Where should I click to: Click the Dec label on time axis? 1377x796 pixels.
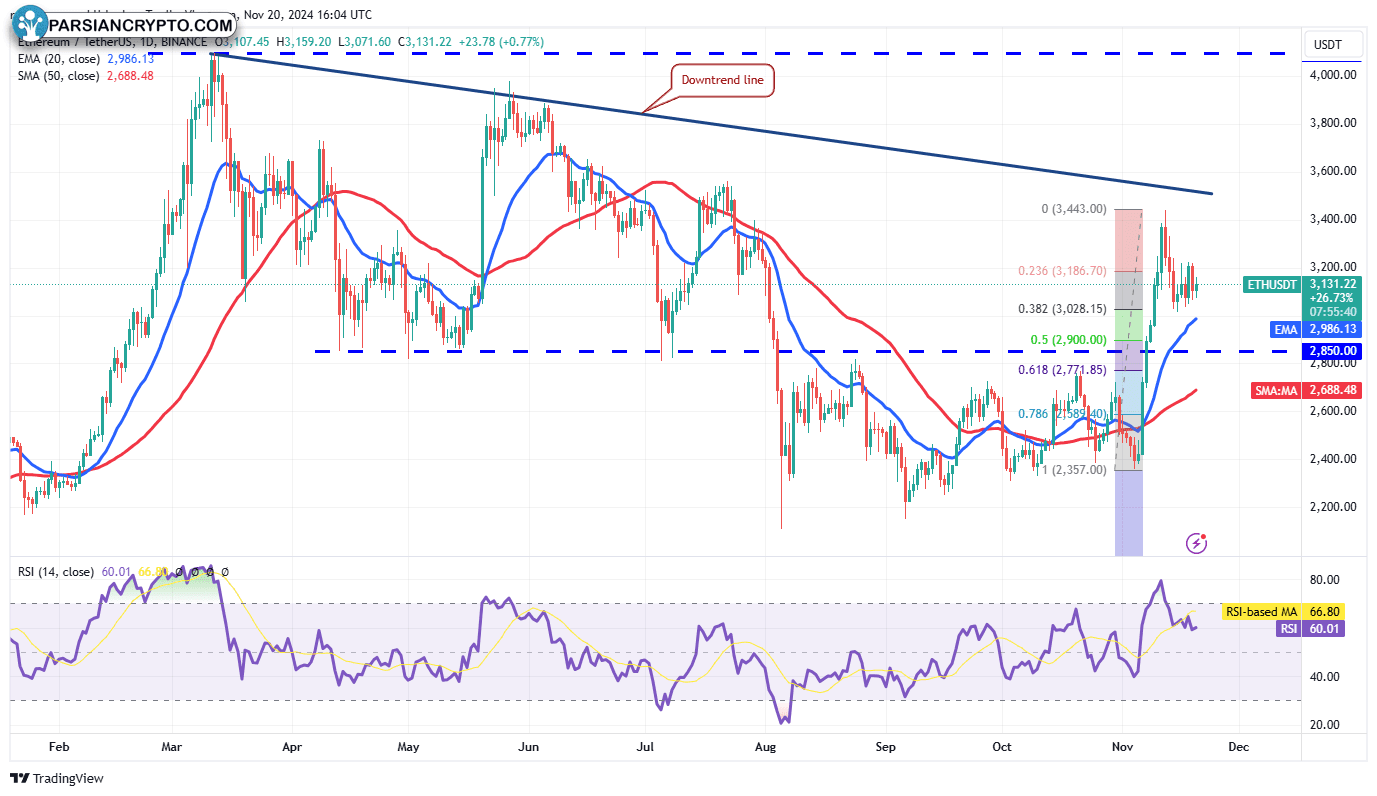1238,746
